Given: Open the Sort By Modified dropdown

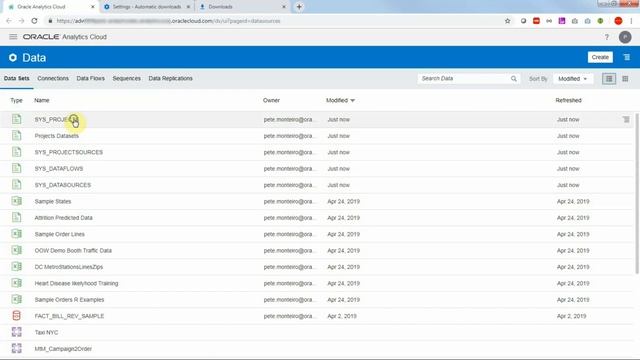Looking at the screenshot, I should [573, 79].
